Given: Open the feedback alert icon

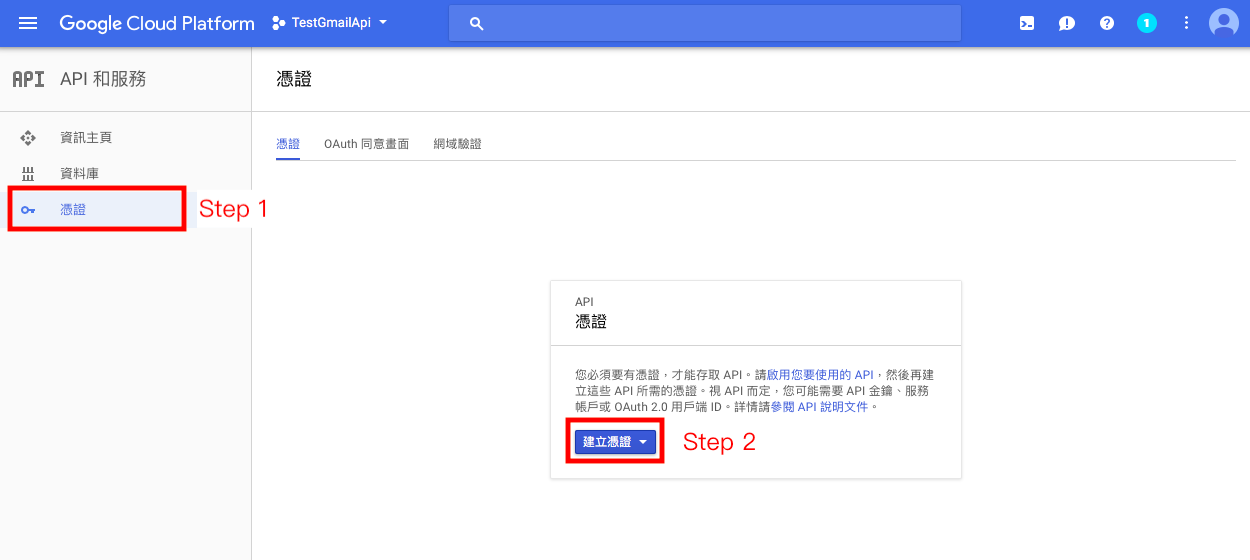Looking at the screenshot, I should pyautogui.click(x=1067, y=23).
